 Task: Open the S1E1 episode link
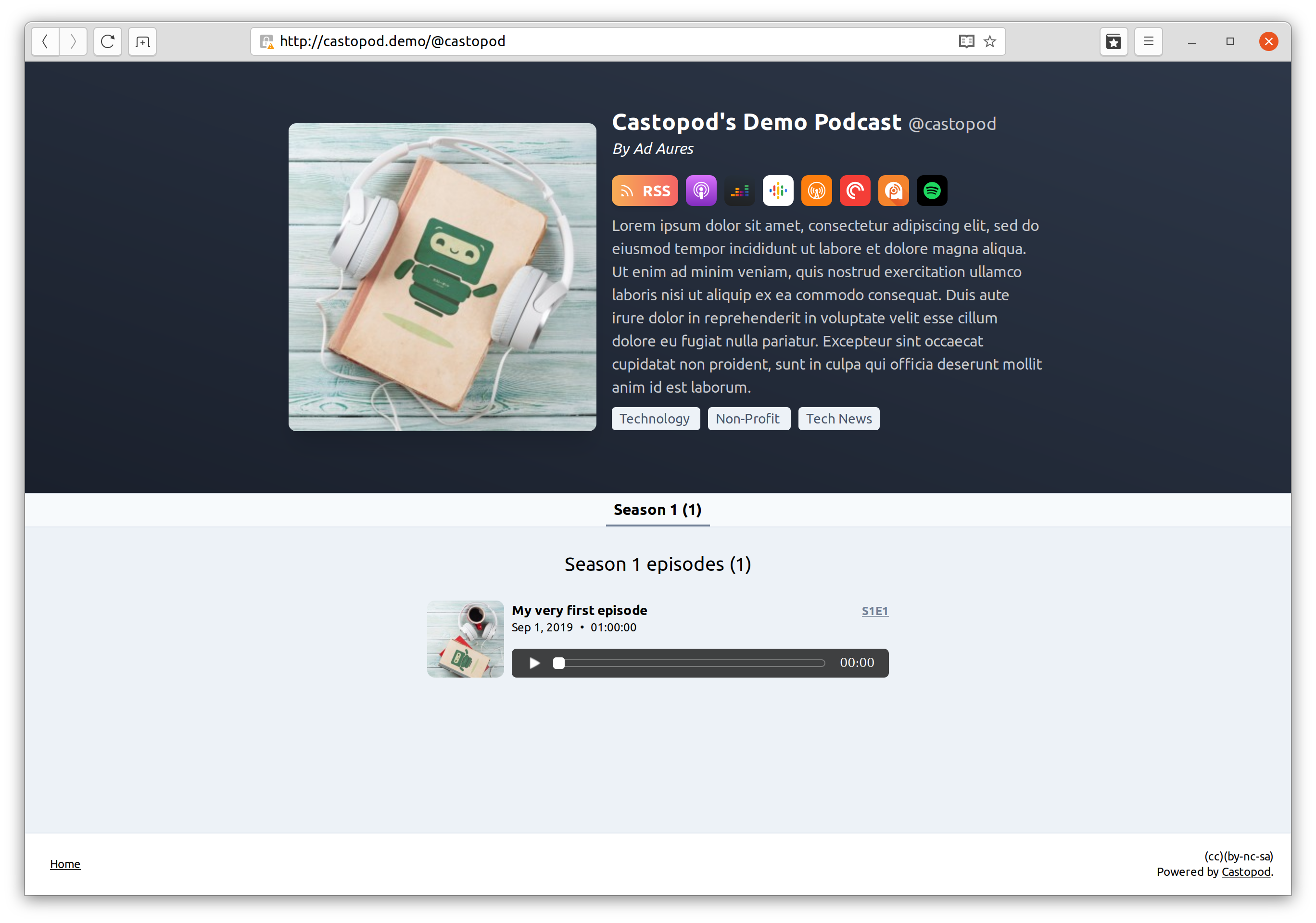coord(874,610)
